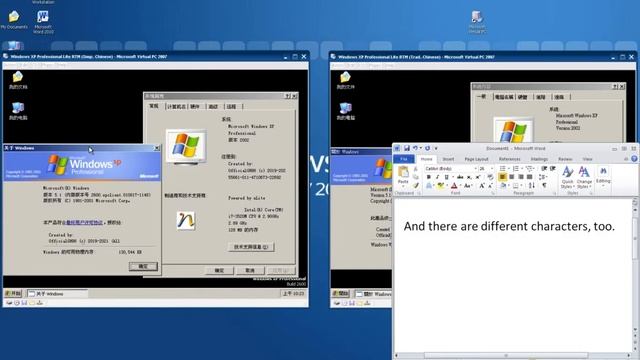Toggle Show/Hide paragraph marks
The height and width of the screenshot is (360, 640).
click(544, 186)
